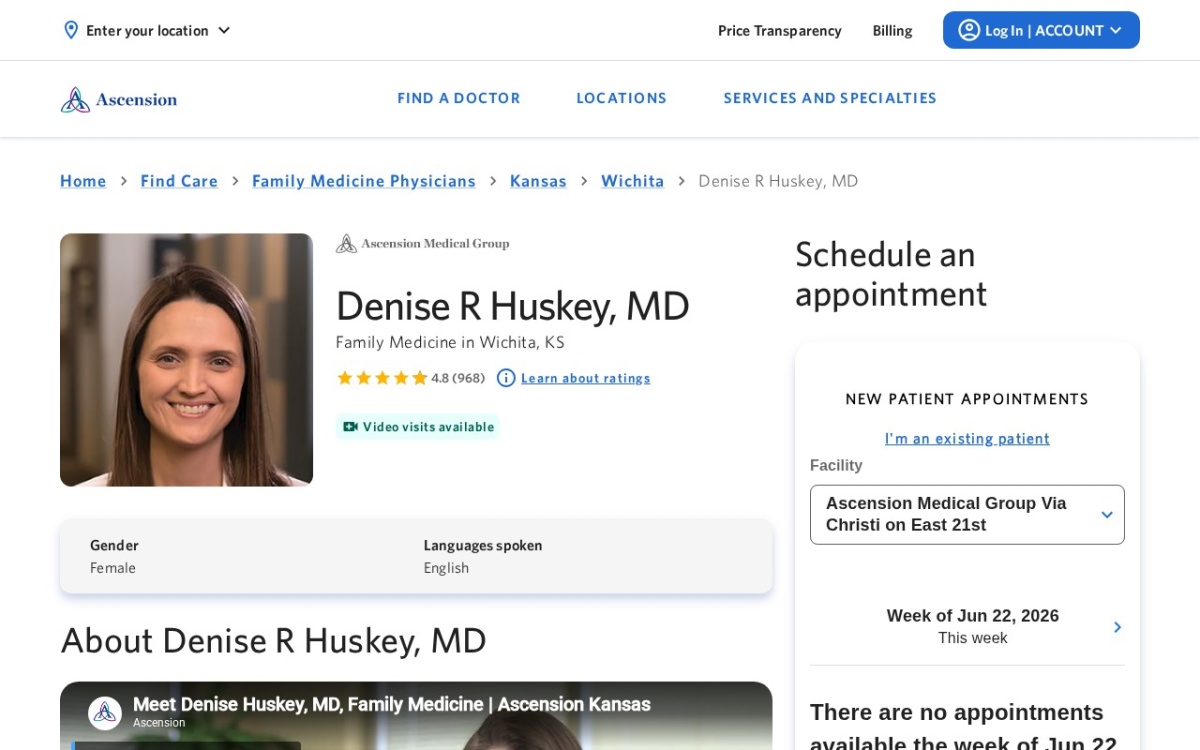1200x750 pixels.
Task: Click the video camera icon
Action: [x=350, y=427]
